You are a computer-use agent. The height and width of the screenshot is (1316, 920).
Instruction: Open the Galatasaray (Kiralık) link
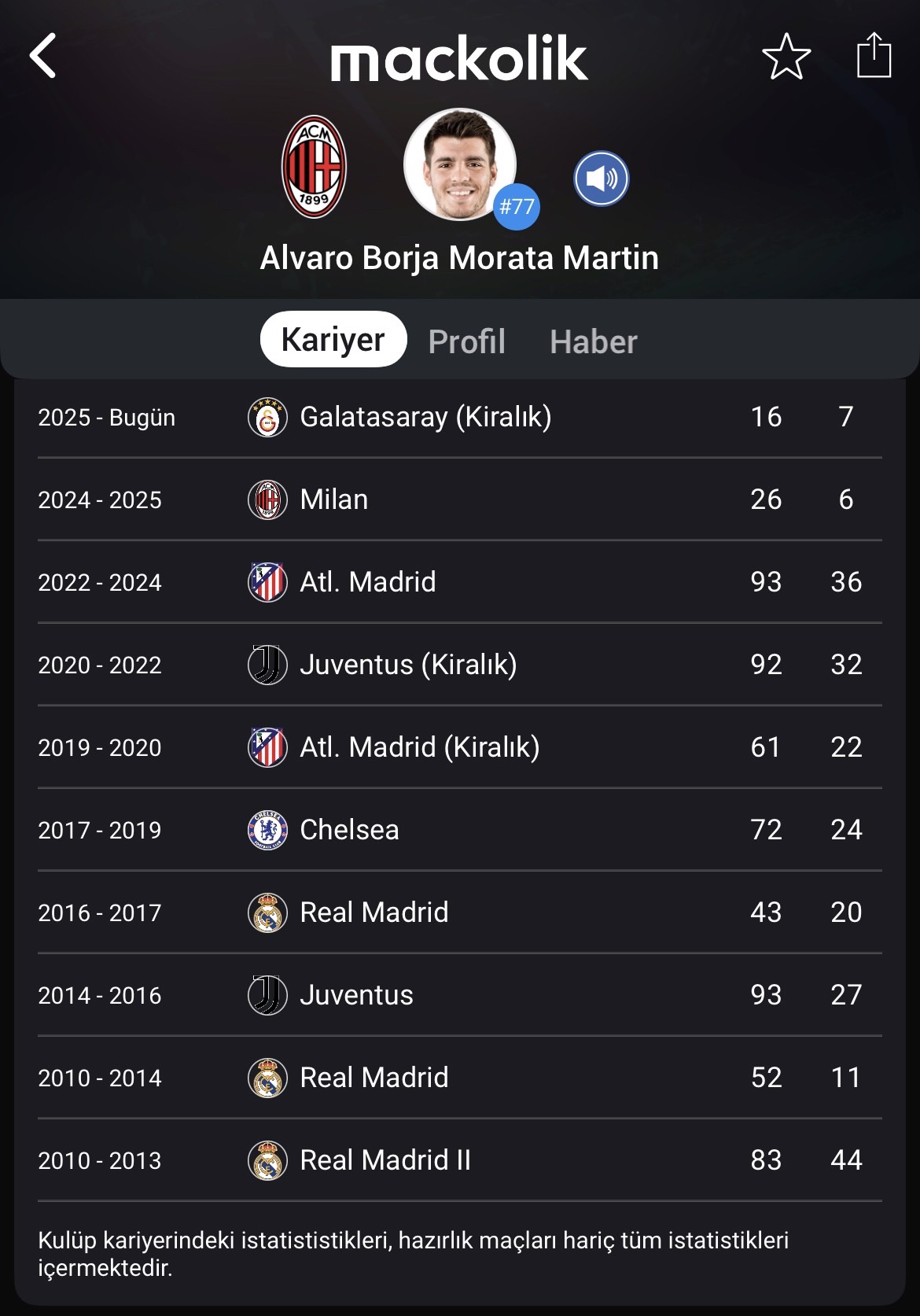(425, 417)
